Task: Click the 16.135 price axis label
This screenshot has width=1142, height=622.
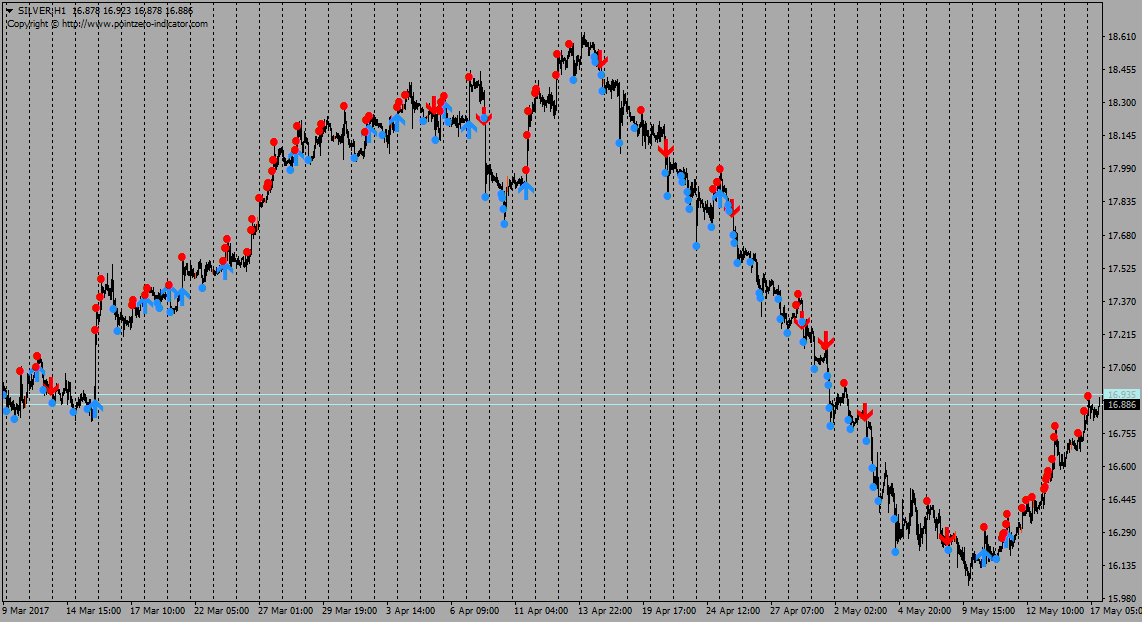Action: pyautogui.click(x=1122, y=566)
